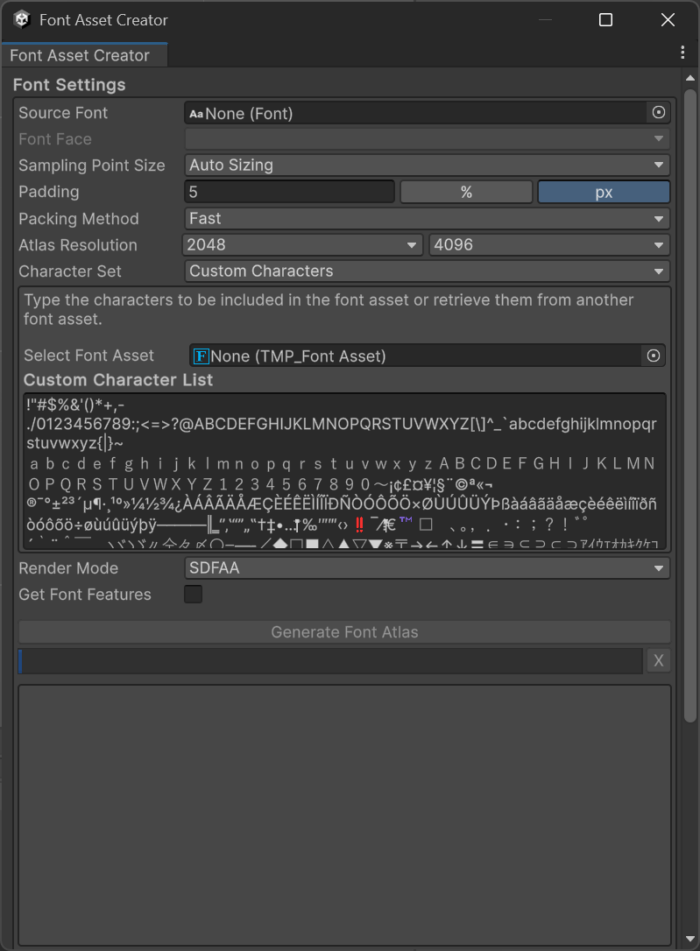Close the Font Asset Creator window
The width and height of the screenshot is (700, 951).
[x=668, y=20]
